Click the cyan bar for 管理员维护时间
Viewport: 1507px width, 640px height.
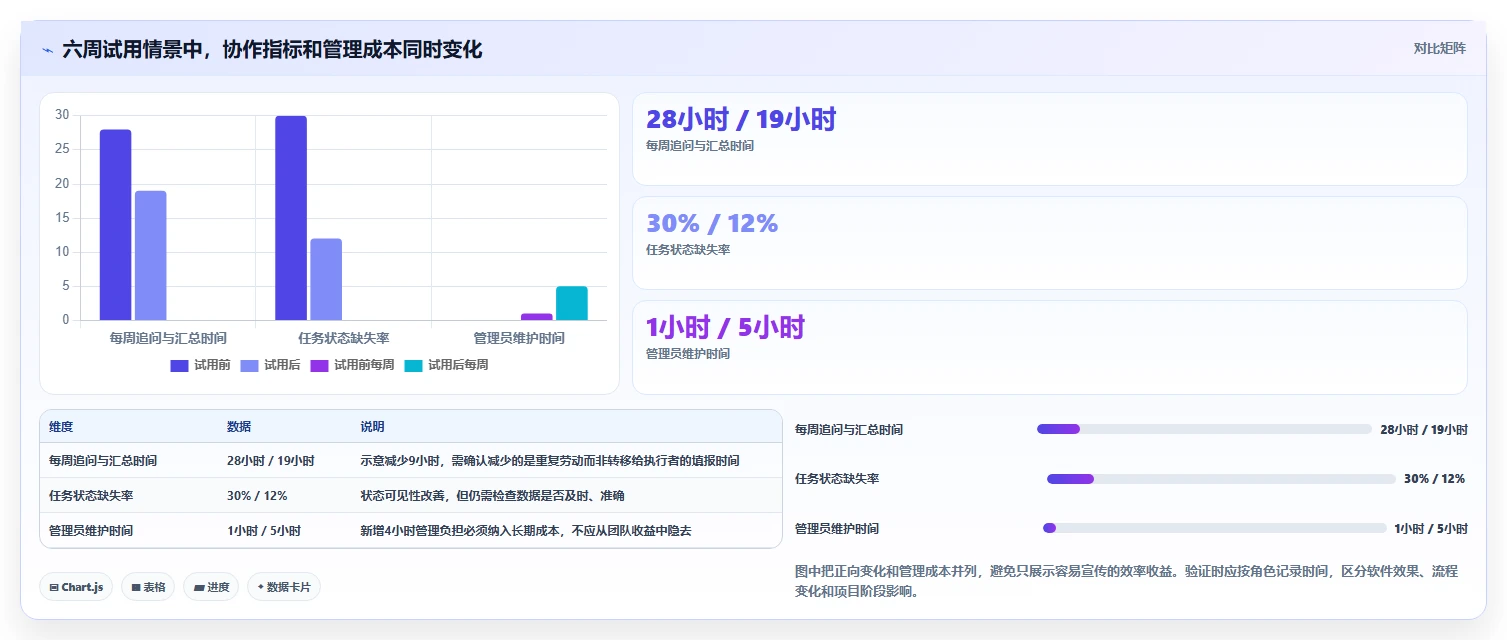tap(572, 303)
